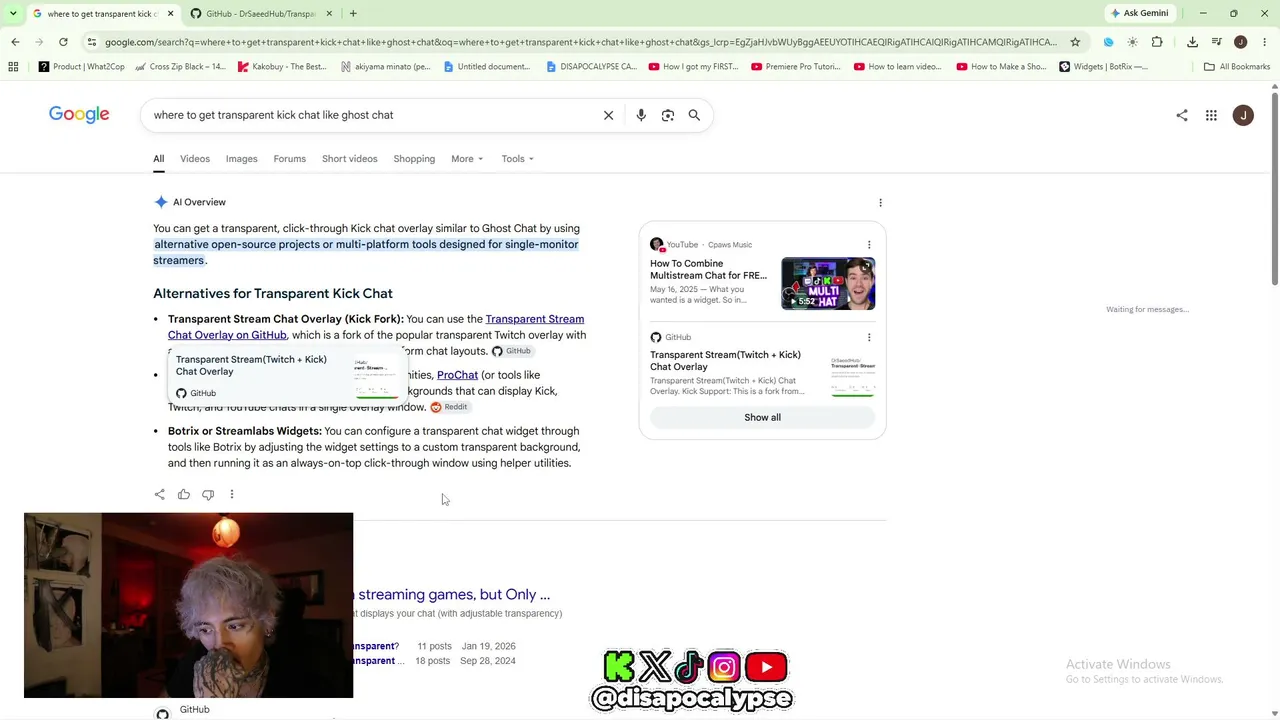
Task: Go back to the previous page
Action: pos(15,42)
